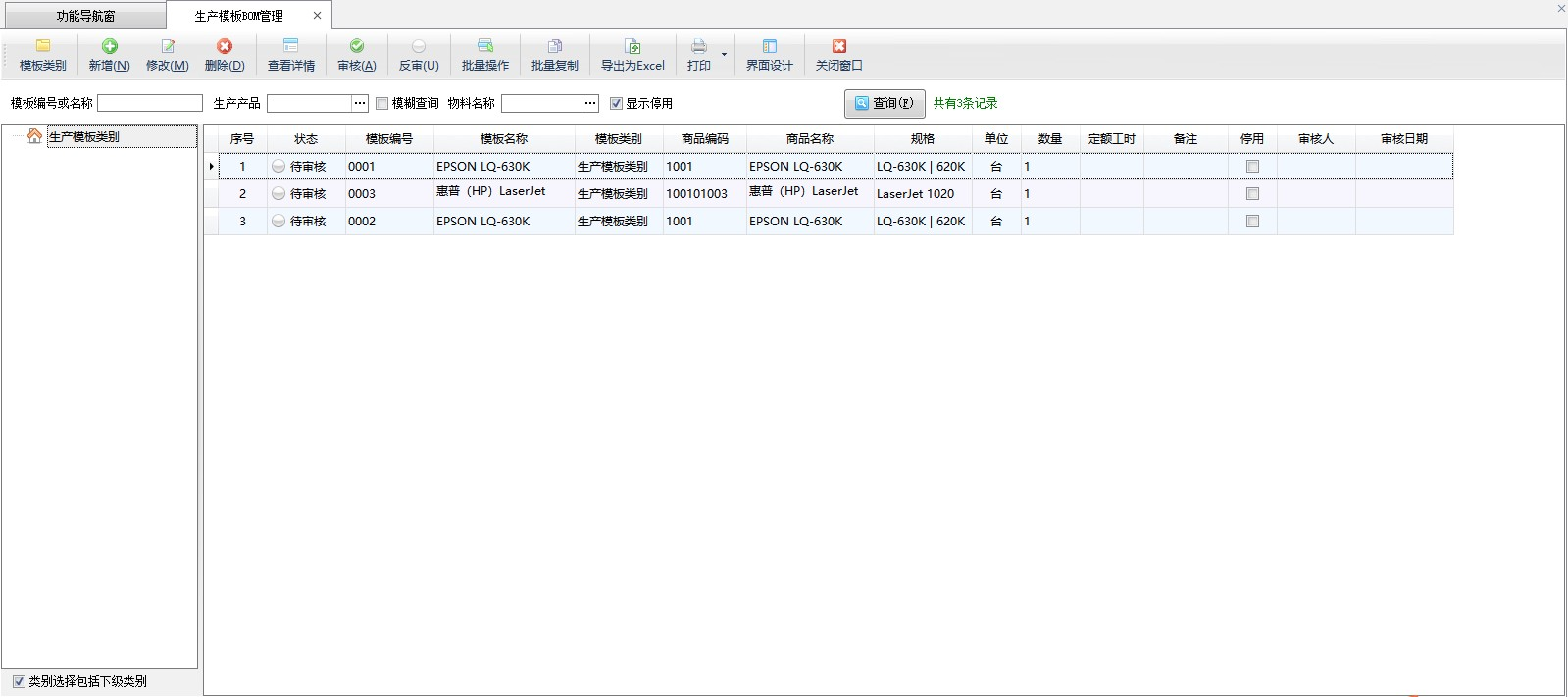The image size is (1568, 697).
Task: Click the 模板编号或名称 input field
Action: click(149, 103)
